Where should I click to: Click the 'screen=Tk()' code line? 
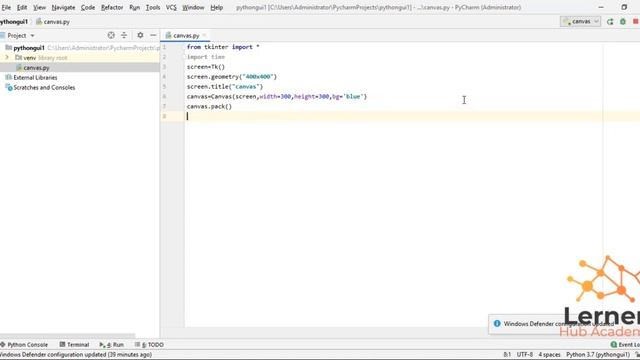[x=206, y=67]
